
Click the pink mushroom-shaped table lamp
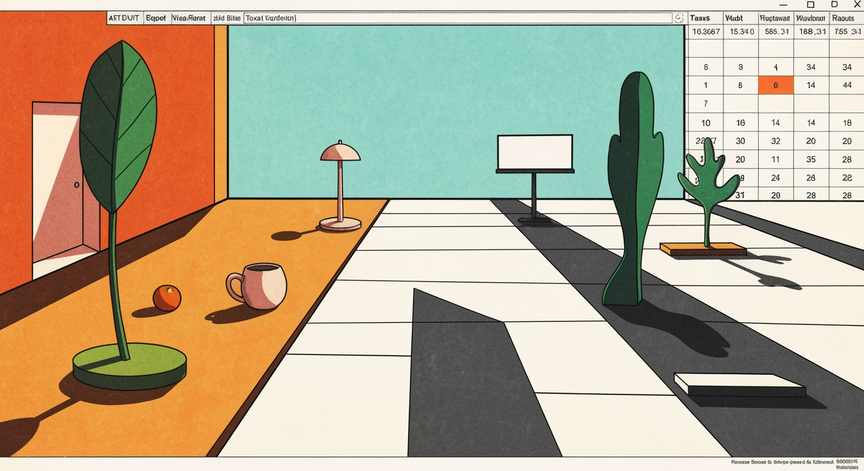pyautogui.click(x=341, y=186)
